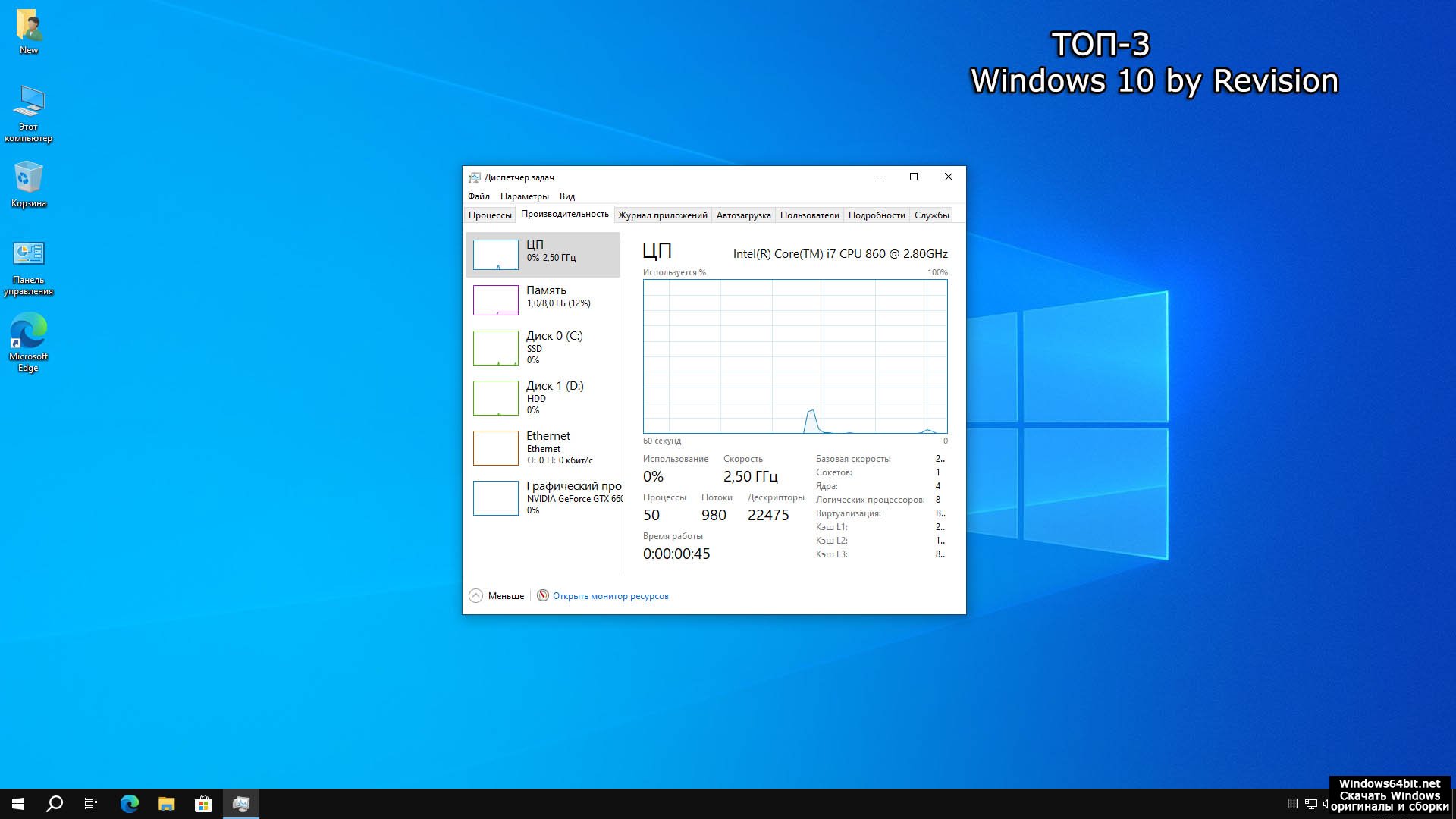1456x819 pixels.
Task: Collapse view with Меньше chevron button
Action: tap(476, 596)
